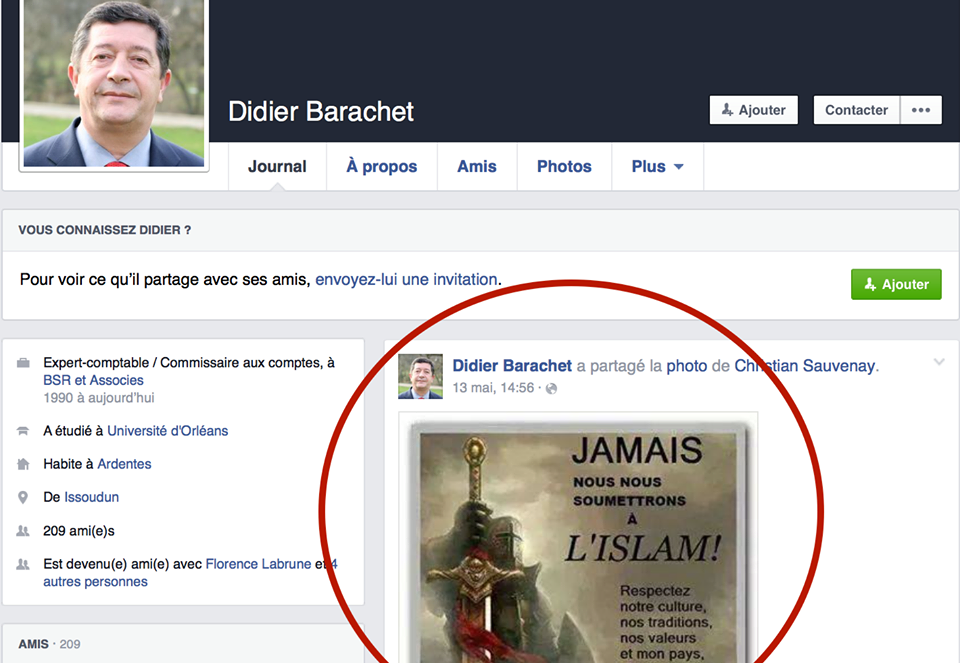Click the location pin icon beside De Issoudun
Image resolution: width=960 pixels, height=663 pixels.
point(23,497)
